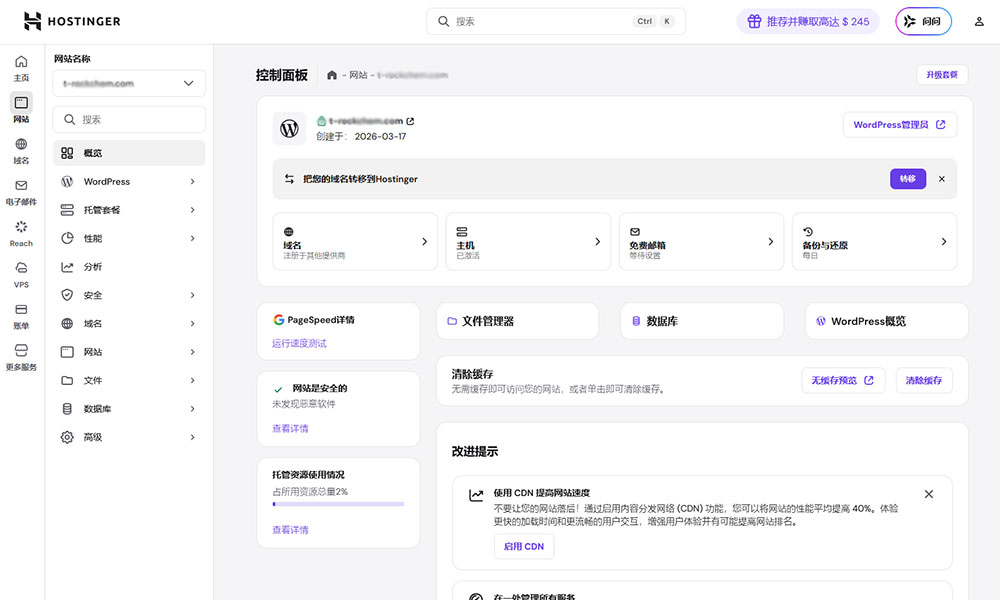Click the 运行速度测试 link
Image resolution: width=1000 pixels, height=600 pixels.
(x=299, y=343)
